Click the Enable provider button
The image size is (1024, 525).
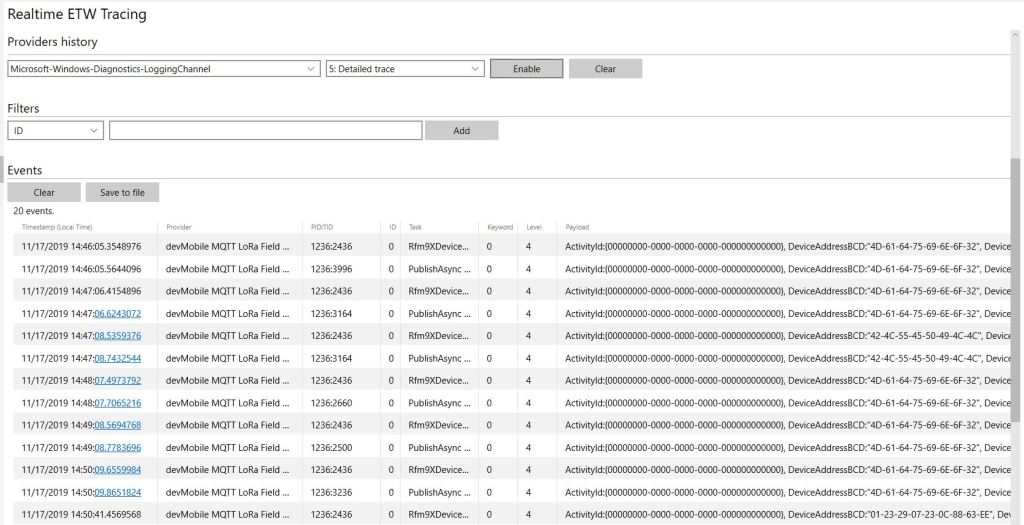[x=526, y=69]
